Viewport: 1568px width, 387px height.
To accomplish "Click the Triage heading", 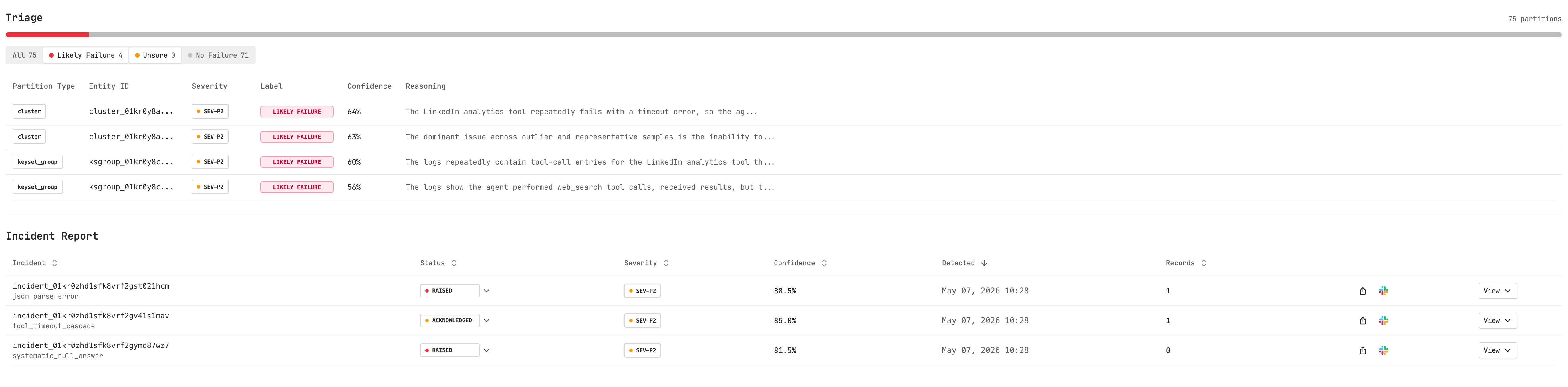I will tap(24, 18).
